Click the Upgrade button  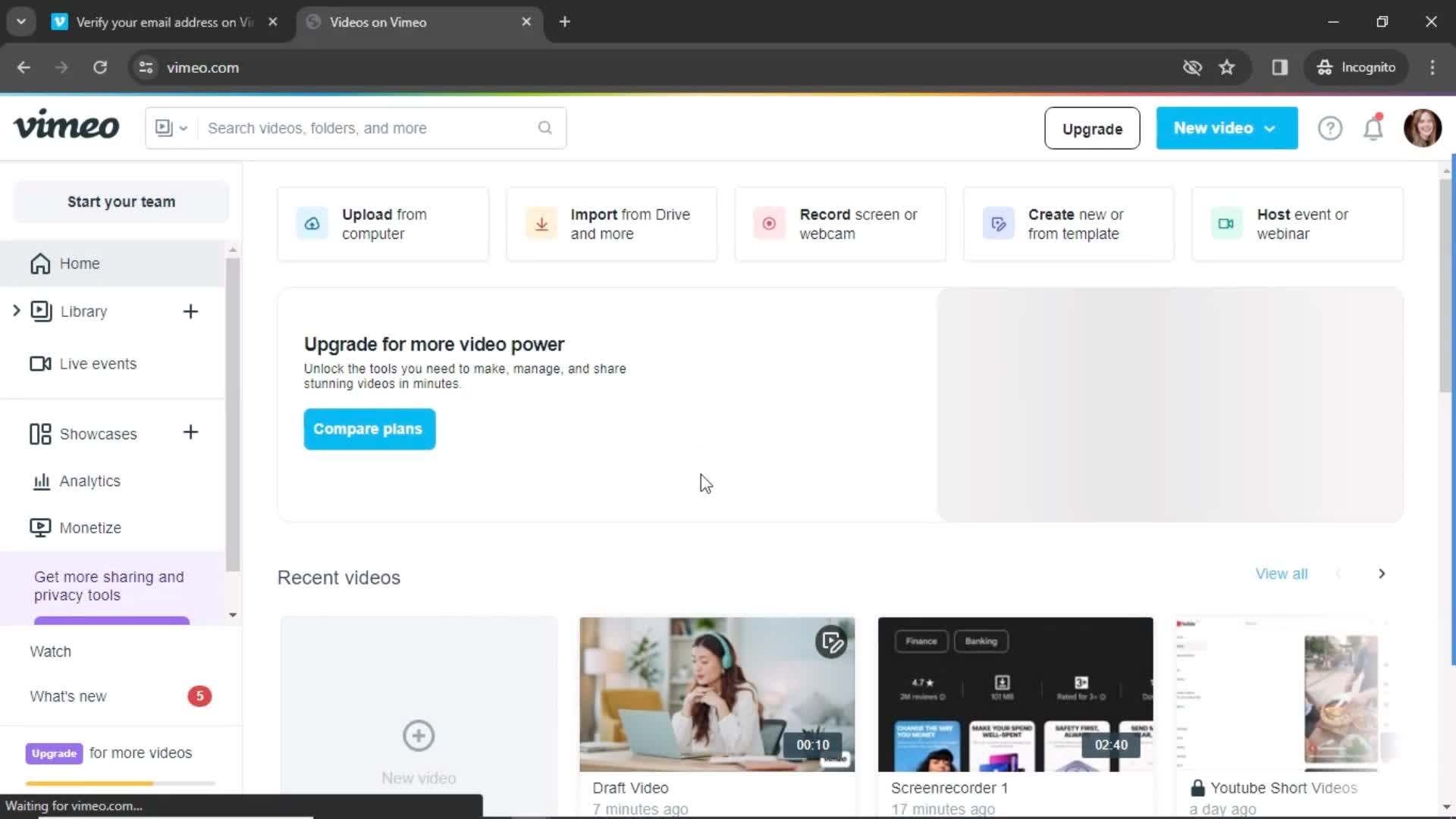(x=1092, y=128)
